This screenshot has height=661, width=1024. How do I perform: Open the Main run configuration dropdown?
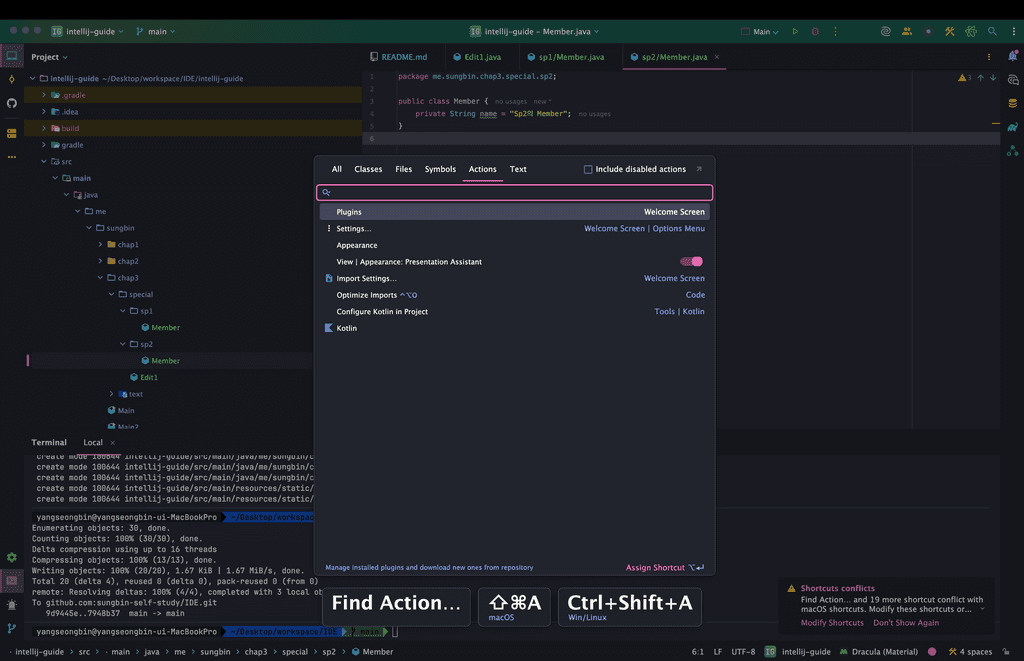coord(760,32)
